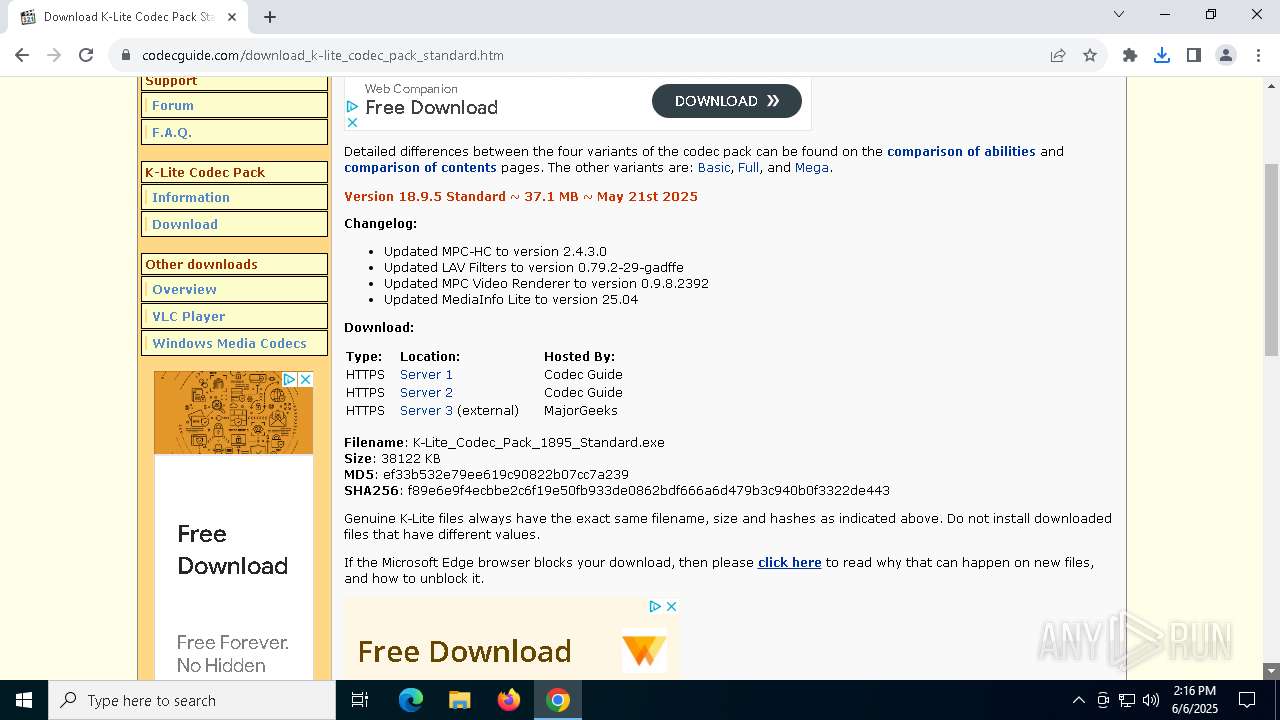Bookmark this page with the star icon
Screen dimensions: 1280x720
(1090, 55)
